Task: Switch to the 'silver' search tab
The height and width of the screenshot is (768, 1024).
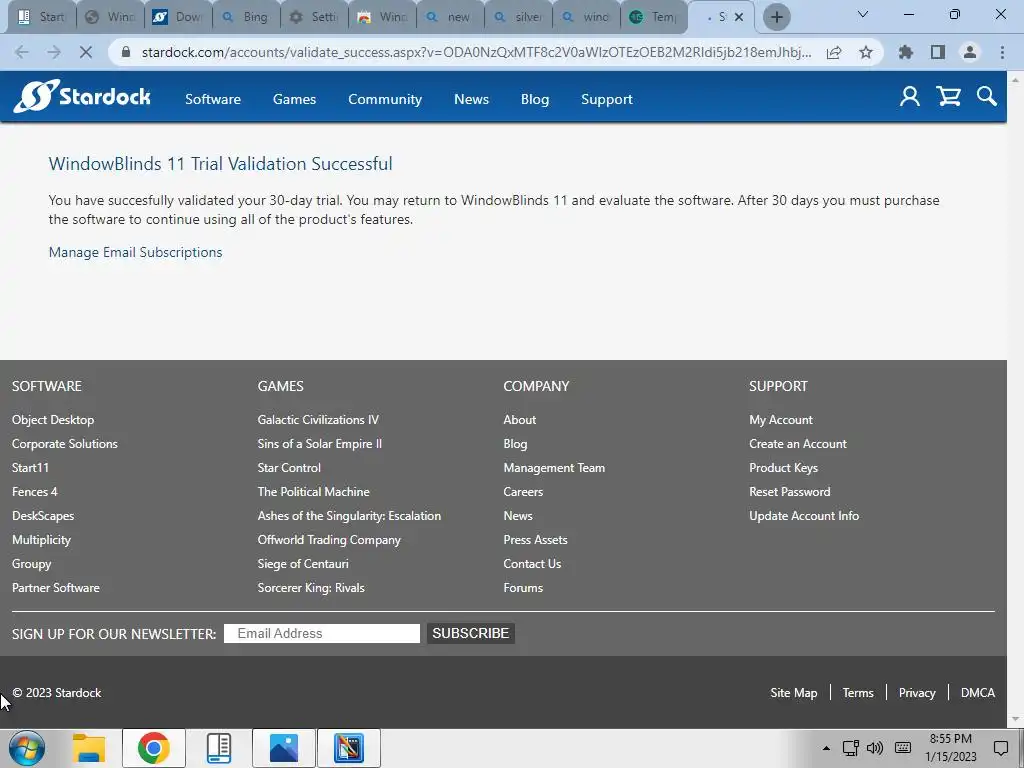Action: tap(519, 18)
